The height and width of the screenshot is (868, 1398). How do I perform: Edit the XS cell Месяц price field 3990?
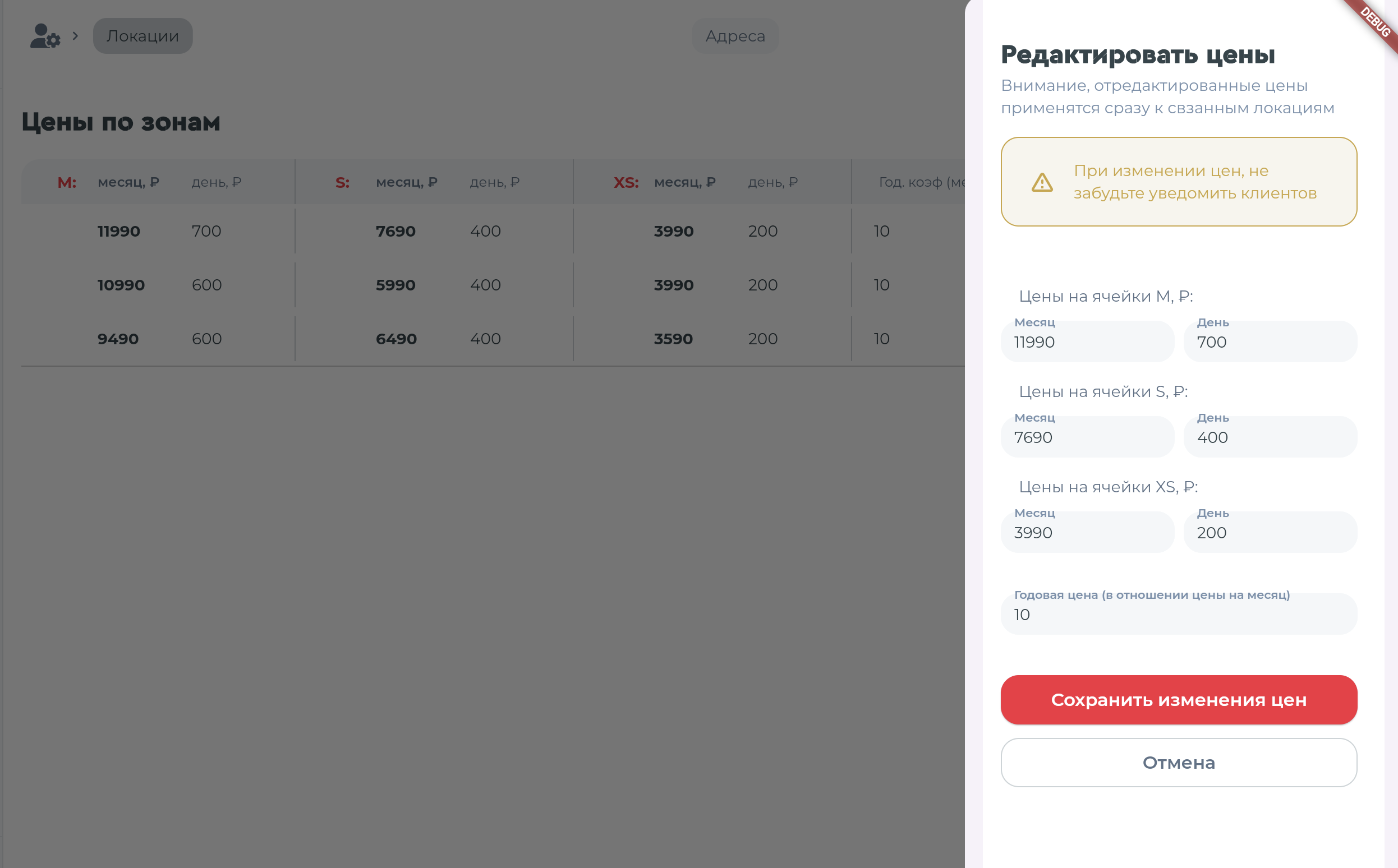click(1087, 532)
